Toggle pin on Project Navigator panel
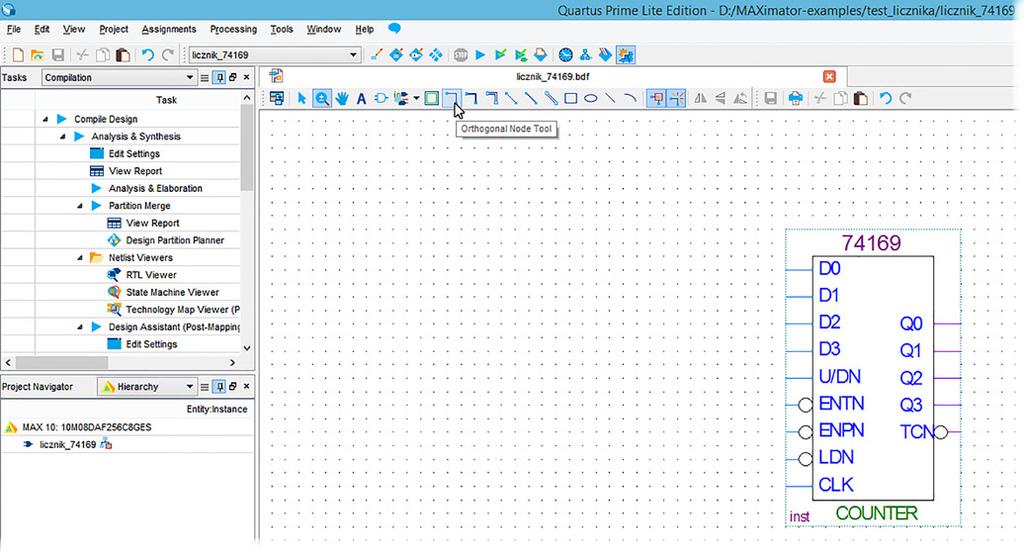This screenshot has height=555, width=1024. pos(220,387)
